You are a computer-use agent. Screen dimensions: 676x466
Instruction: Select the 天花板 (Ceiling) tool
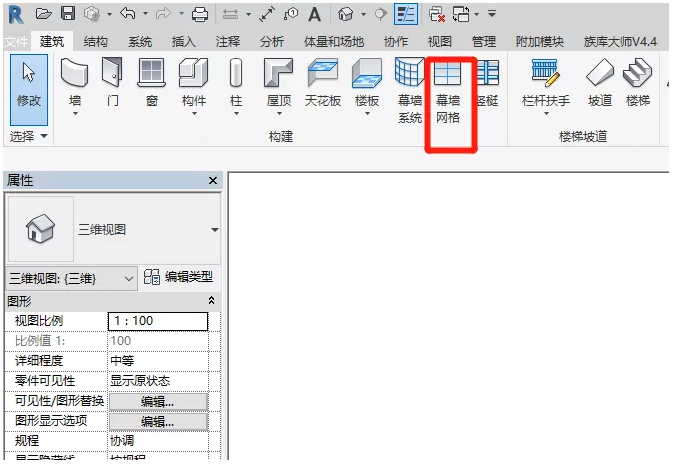coord(322,82)
